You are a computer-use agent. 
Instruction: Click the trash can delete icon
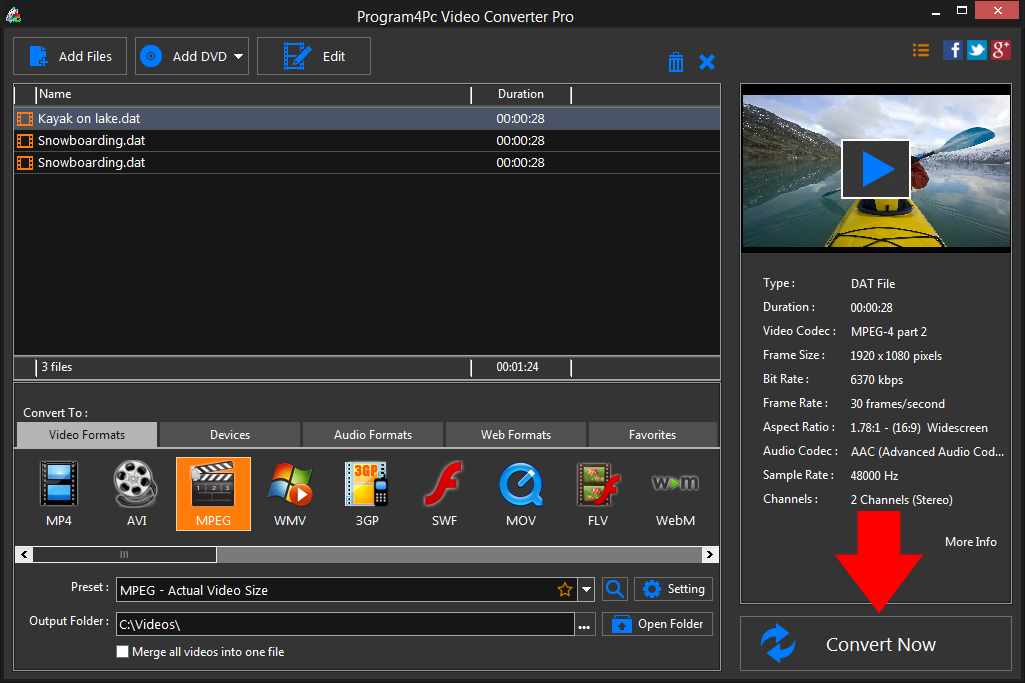pyautogui.click(x=676, y=62)
